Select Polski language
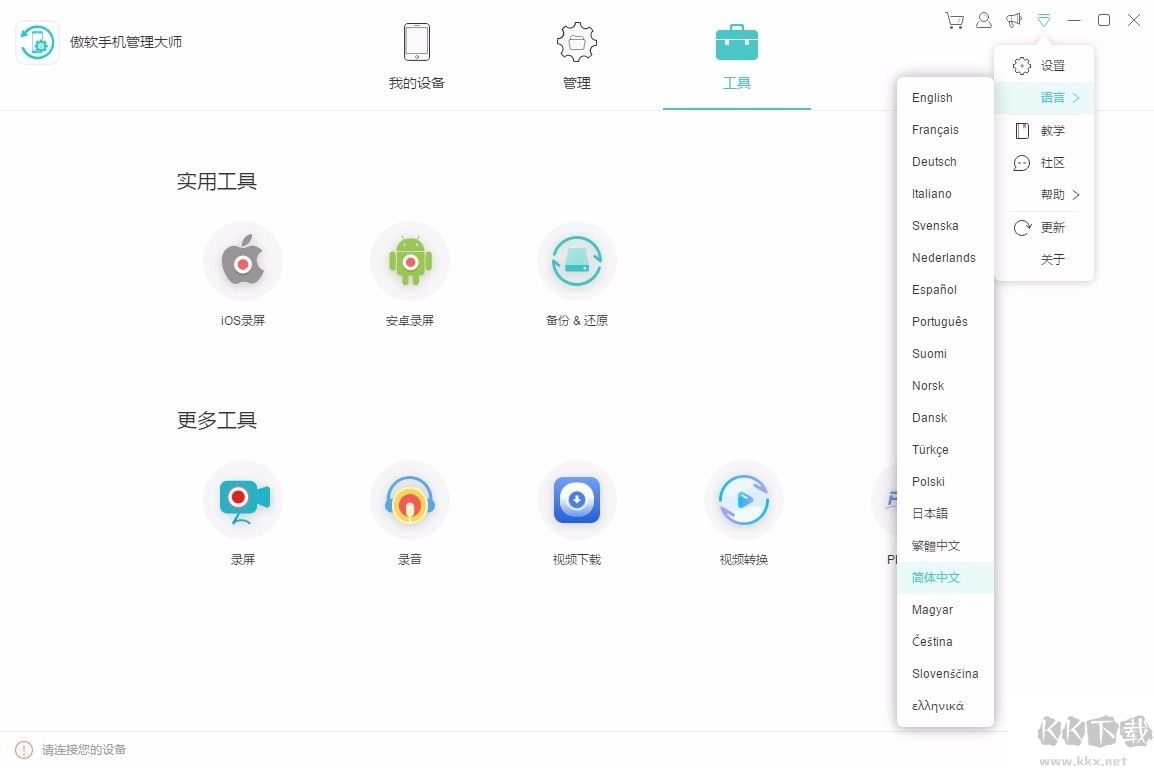Image resolution: width=1154 pixels, height=768 pixels. click(945, 482)
